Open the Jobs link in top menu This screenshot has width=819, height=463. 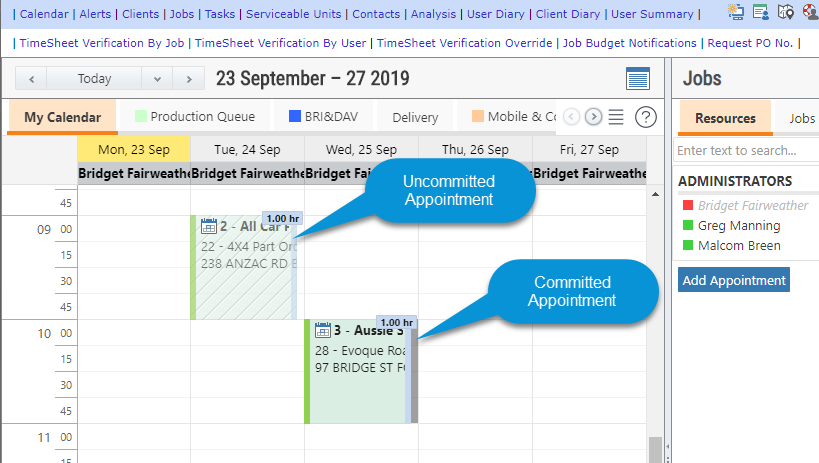182,14
